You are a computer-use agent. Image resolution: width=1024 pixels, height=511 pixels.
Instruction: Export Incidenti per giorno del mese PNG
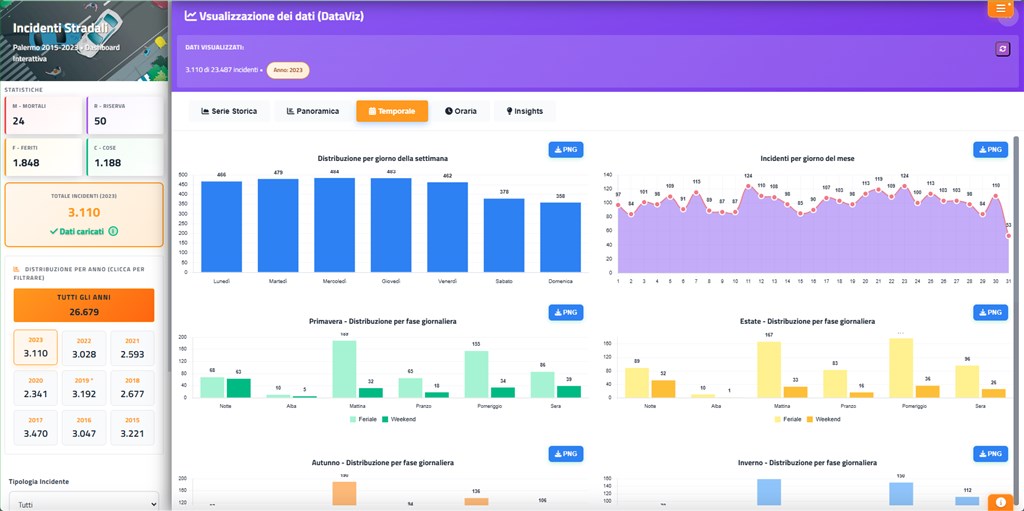click(990, 150)
